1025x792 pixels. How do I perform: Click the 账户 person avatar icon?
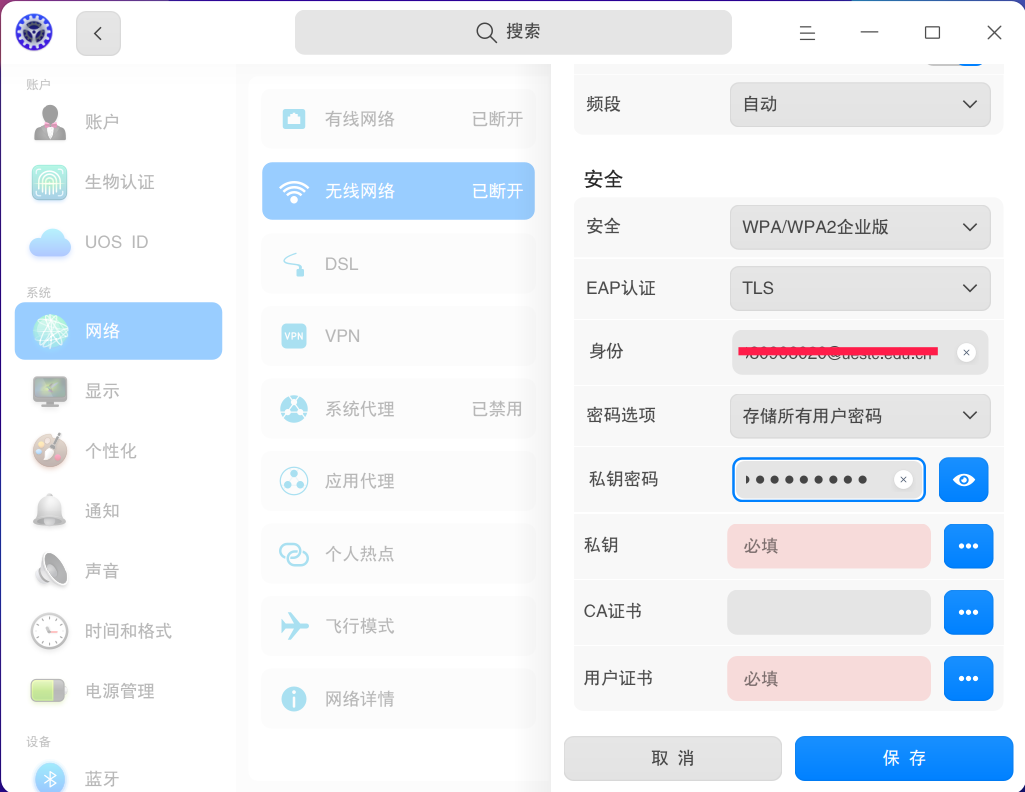pyautogui.click(x=50, y=122)
